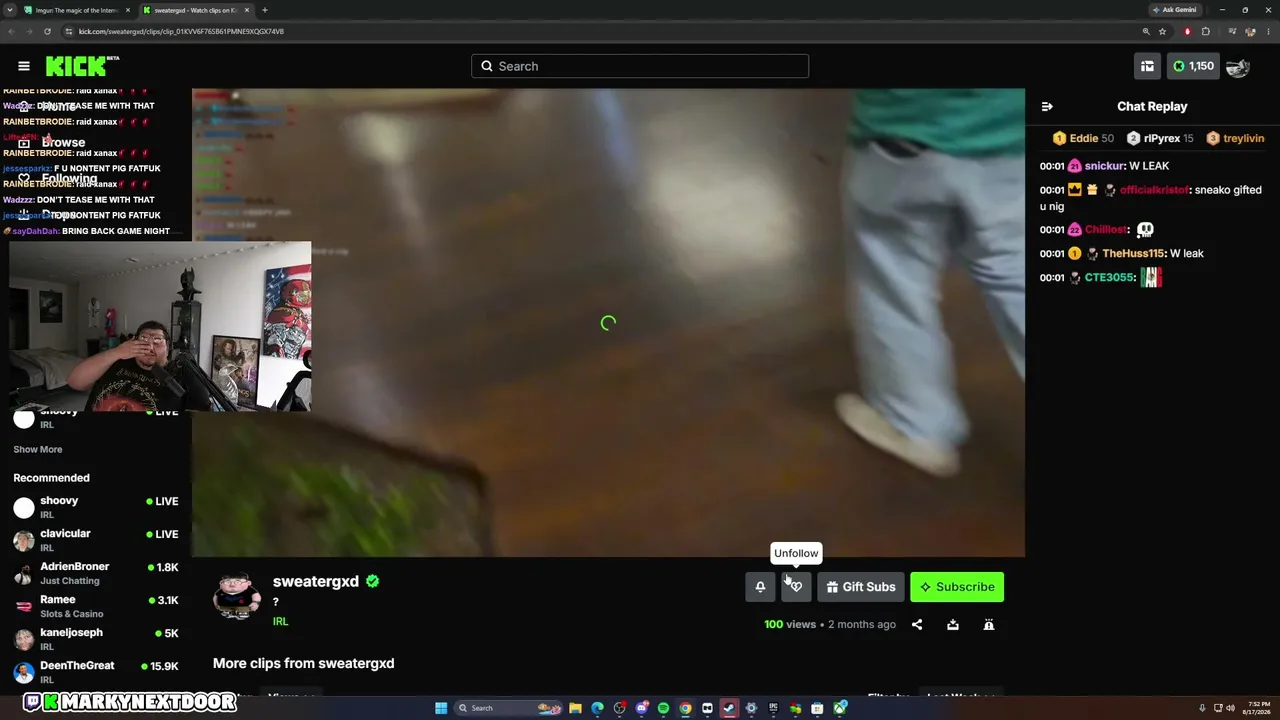The height and width of the screenshot is (720, 1280).
Task: Open the taskbar clock and date
Action: 1255,708
